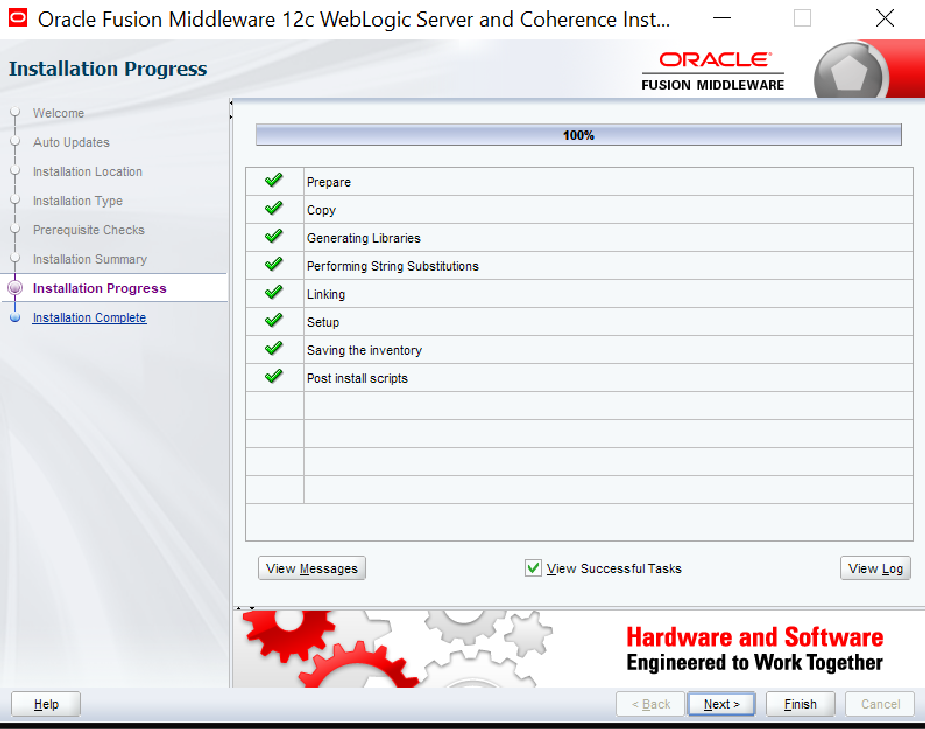Open View Messages

[x=312, y=568]
